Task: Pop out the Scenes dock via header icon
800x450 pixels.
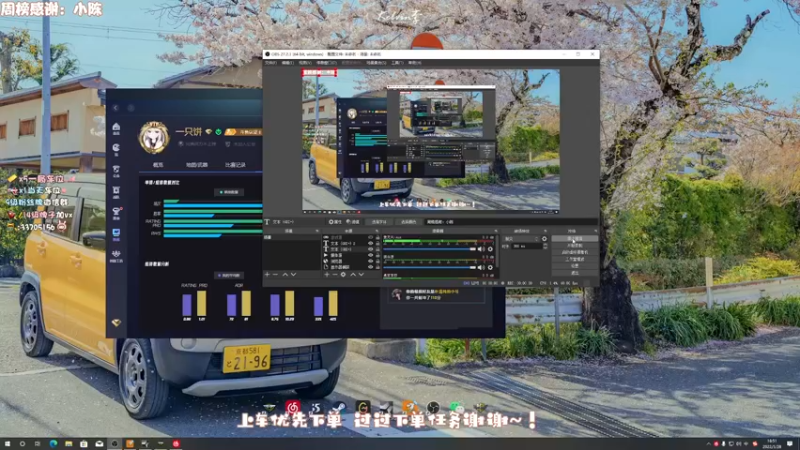Action: (x=317, y=231)
